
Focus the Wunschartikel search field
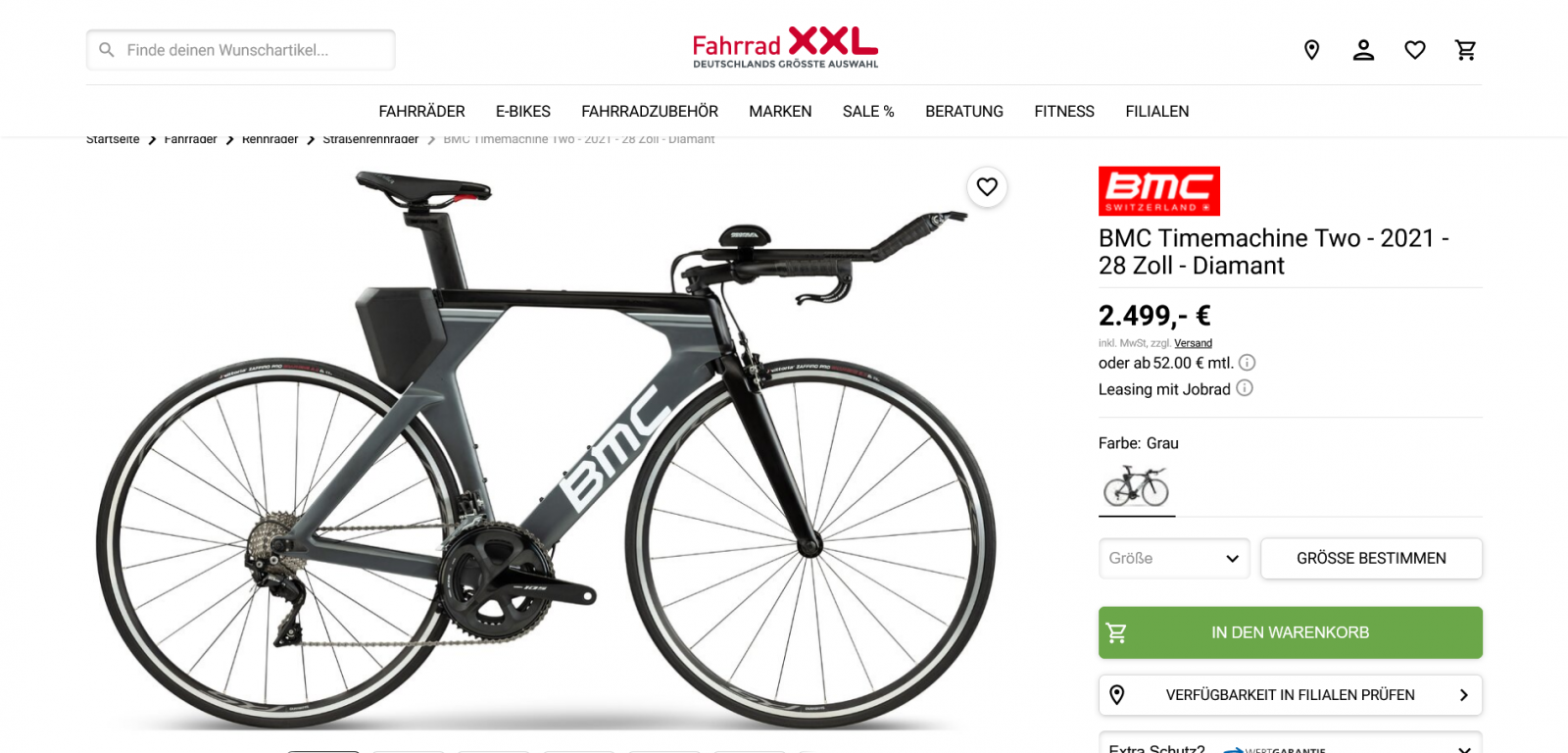(241, 50)
